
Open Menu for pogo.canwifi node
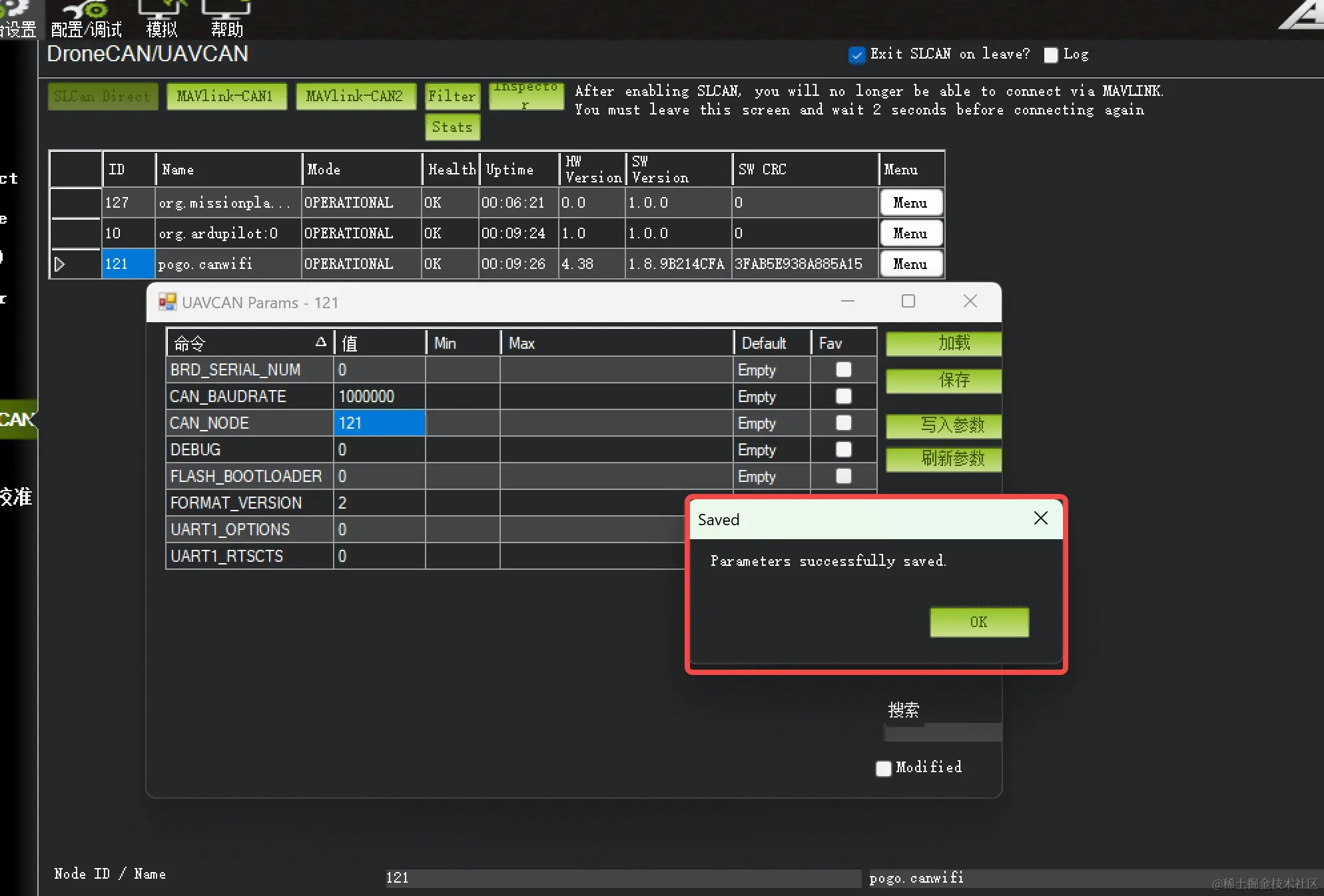pos(910,264)
